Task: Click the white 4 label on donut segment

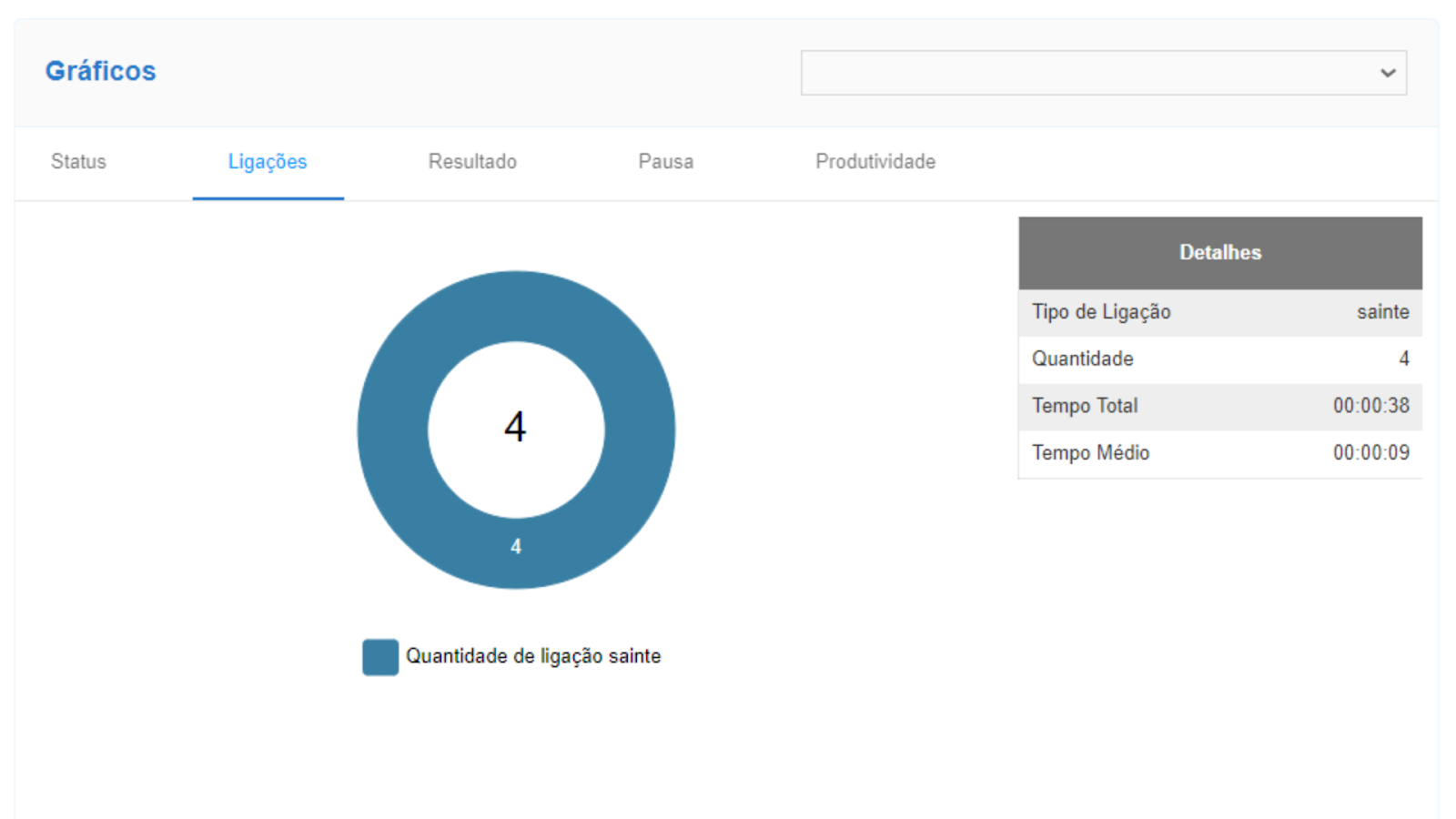Action: [516, 547]
